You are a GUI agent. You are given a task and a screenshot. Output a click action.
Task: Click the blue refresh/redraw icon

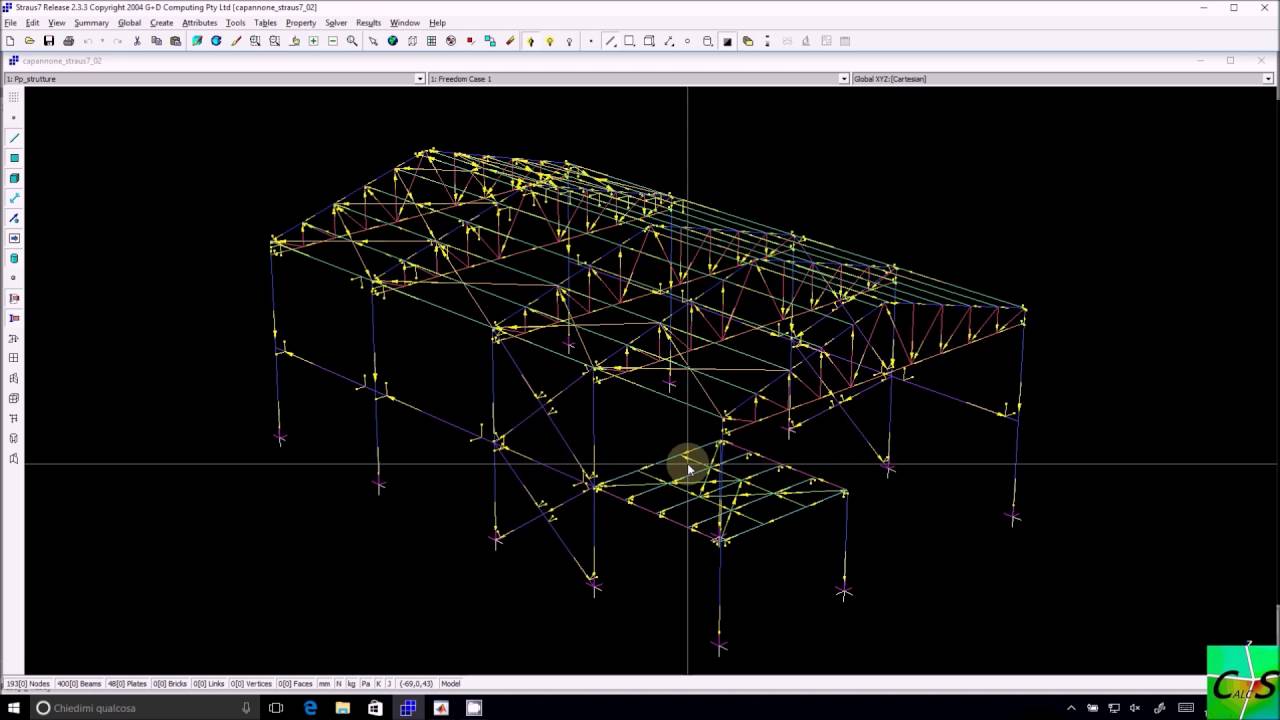pyautogui.click(x=216, y=41)
